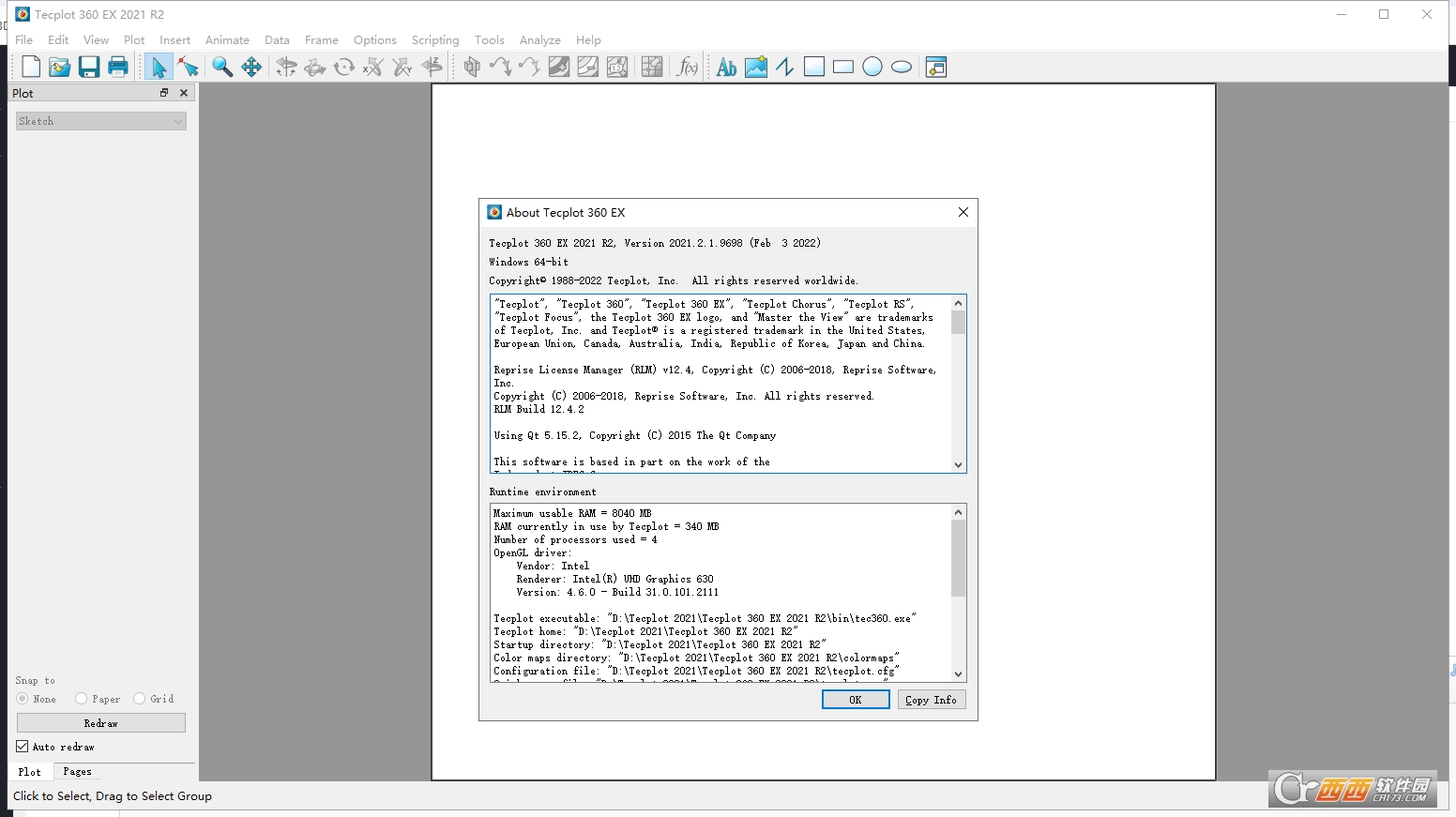The height and width of the screenshot is (817, 1456).
Task: Open the Options menu
Action: [x=374, y=40]
